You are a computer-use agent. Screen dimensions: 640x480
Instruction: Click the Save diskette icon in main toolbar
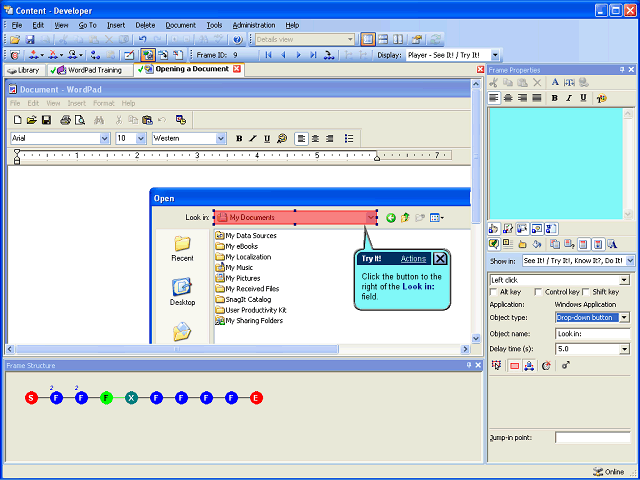[x=30, y=40]
